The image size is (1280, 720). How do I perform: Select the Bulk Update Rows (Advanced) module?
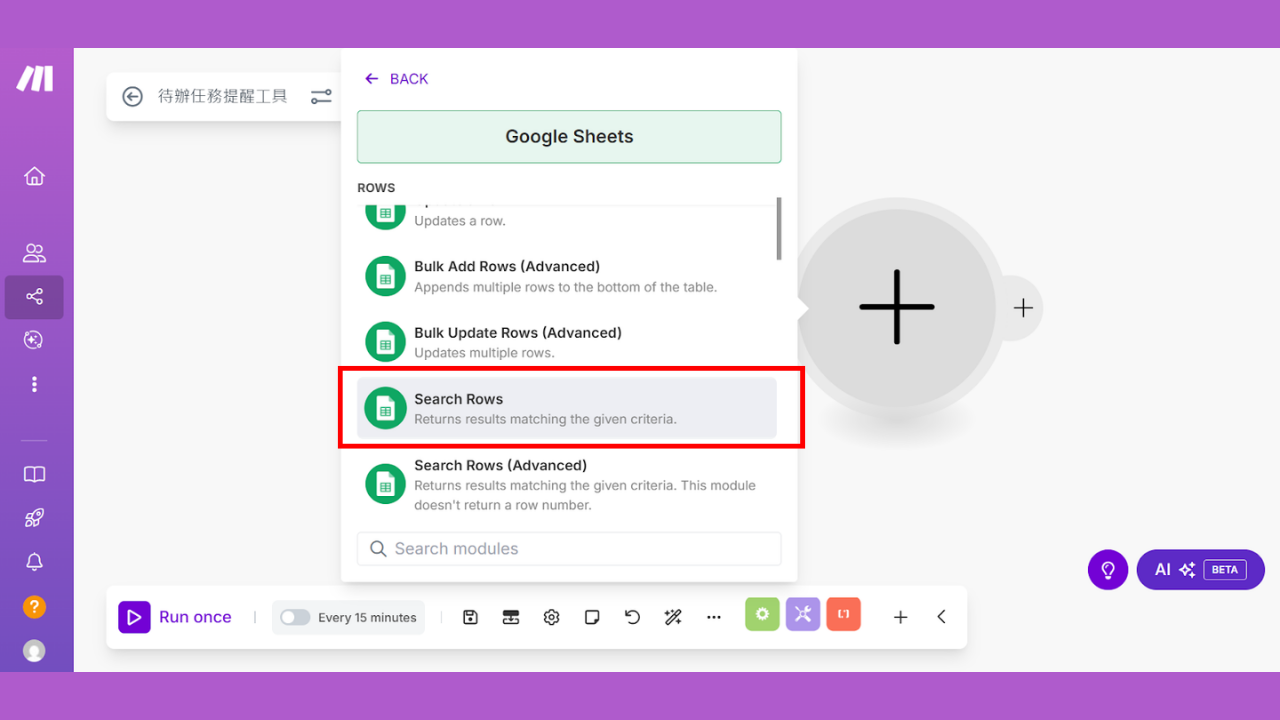pyautogui.click(x=567, y=342)
